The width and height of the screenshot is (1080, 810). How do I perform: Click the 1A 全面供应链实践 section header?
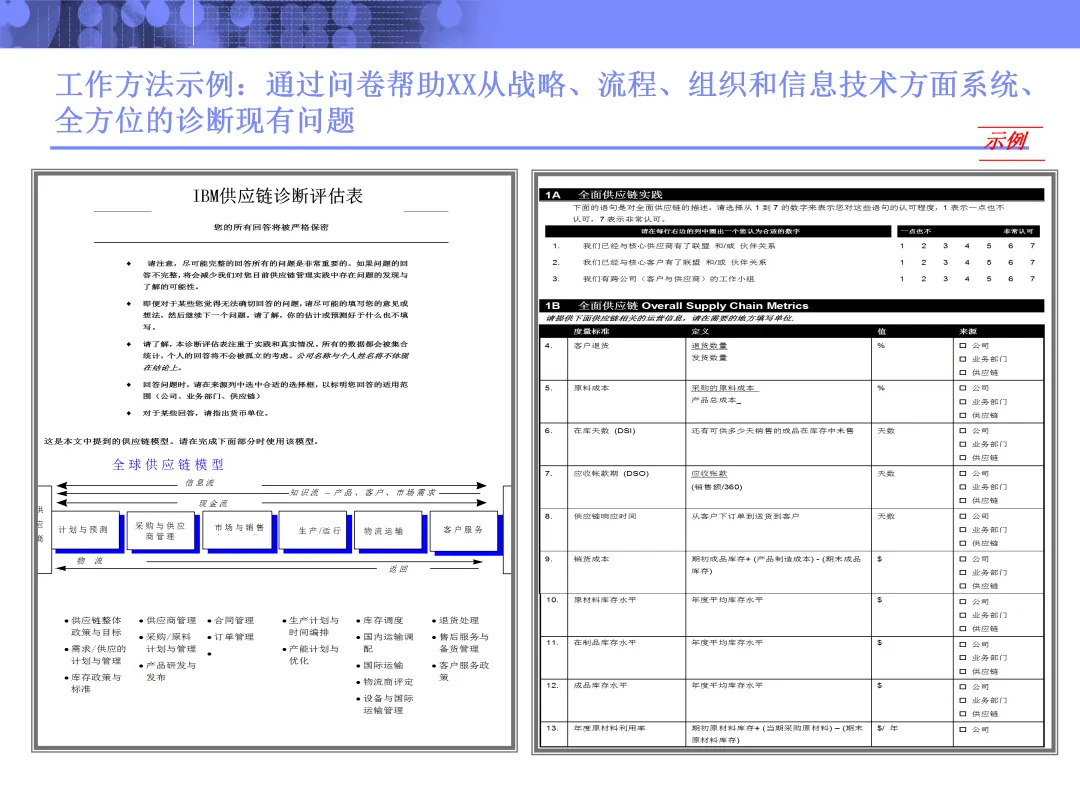tap(791, 195)
